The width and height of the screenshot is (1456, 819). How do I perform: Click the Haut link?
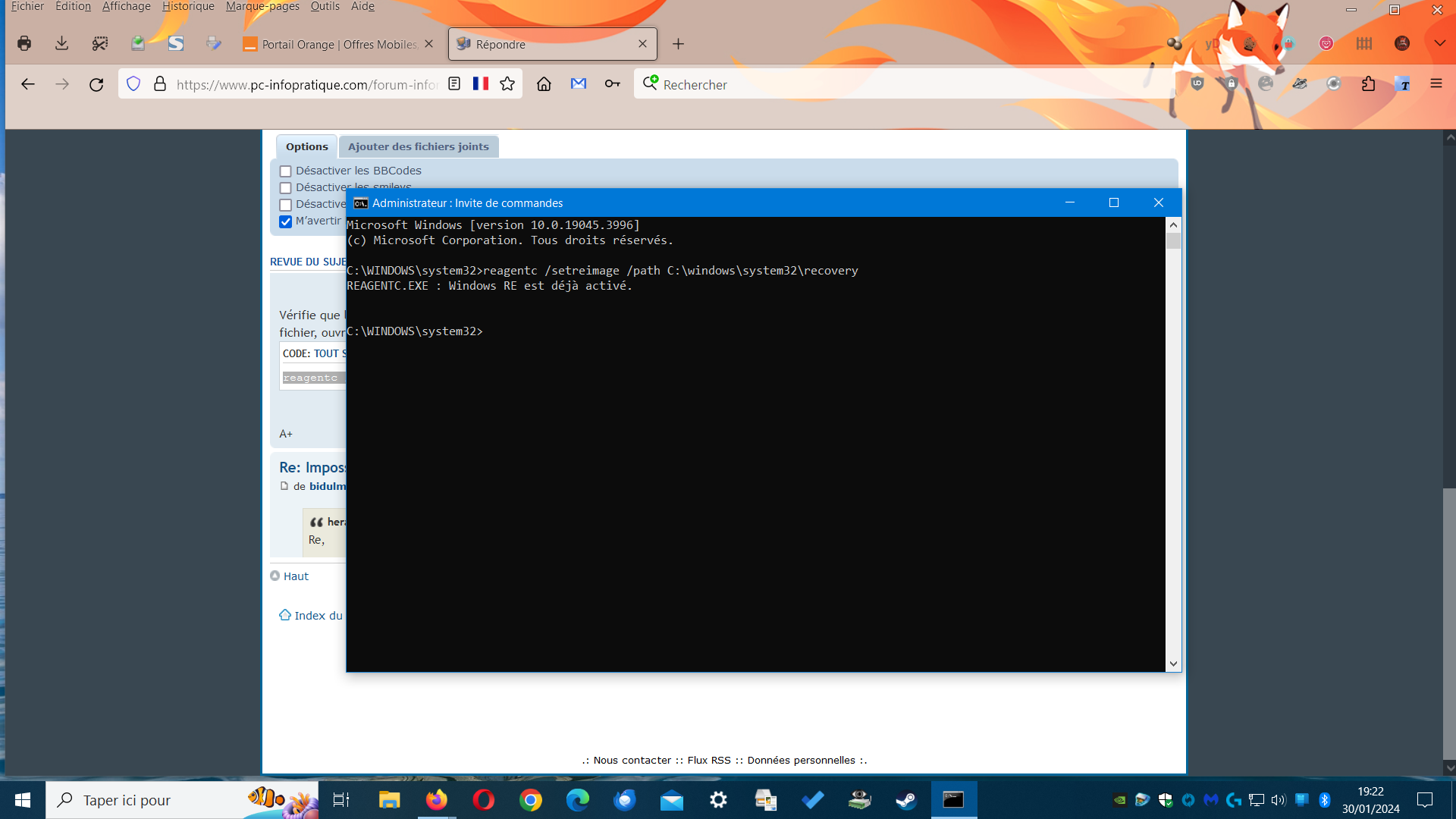(296, 576)
